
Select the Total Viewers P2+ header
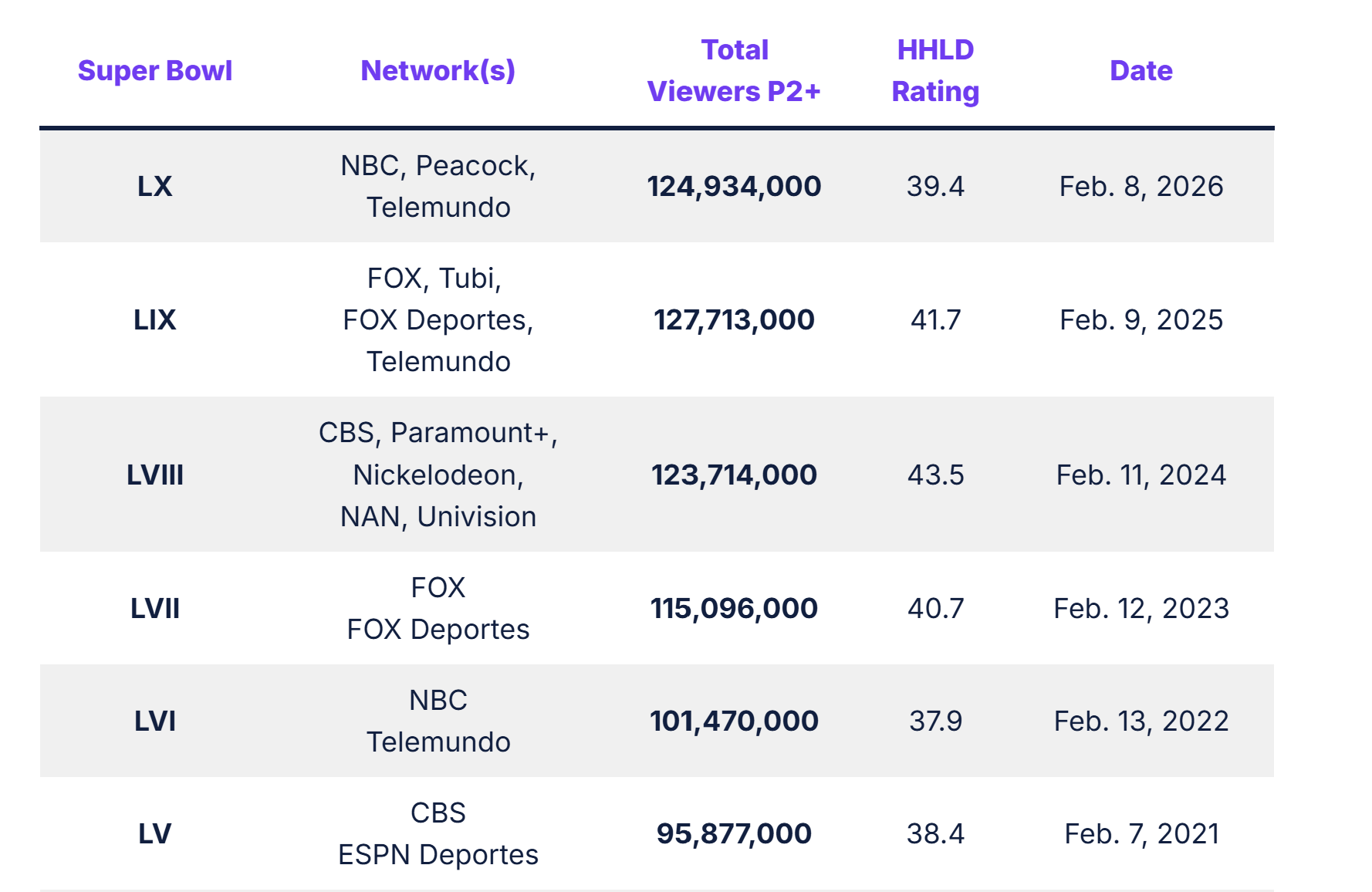734,71
